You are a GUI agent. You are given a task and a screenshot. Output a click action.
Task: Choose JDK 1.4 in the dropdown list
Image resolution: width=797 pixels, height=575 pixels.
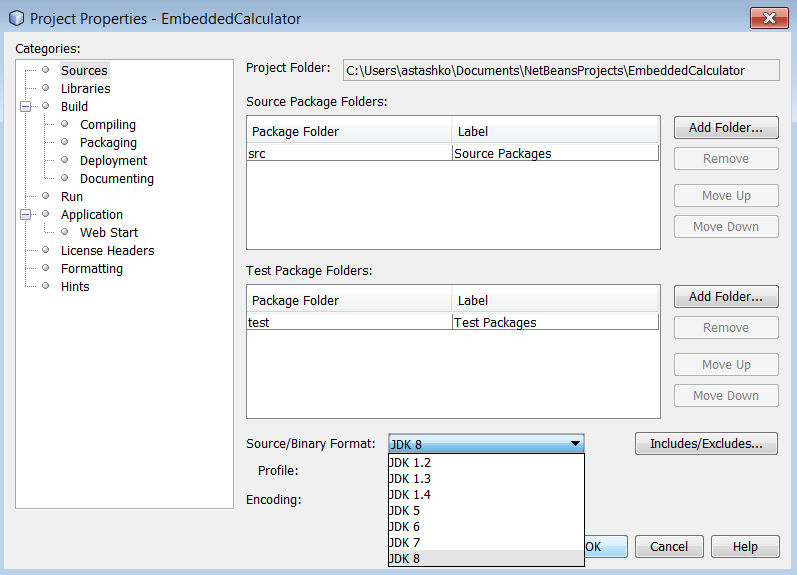pos(409,494)
